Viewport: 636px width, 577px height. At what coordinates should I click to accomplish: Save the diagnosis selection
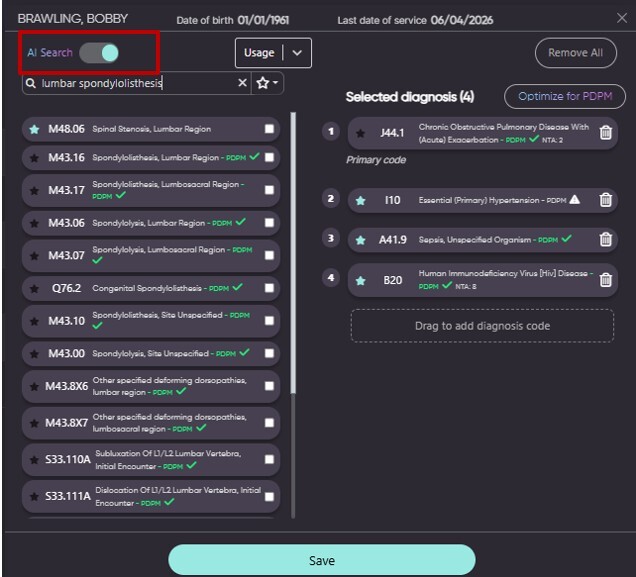(322, 560)
